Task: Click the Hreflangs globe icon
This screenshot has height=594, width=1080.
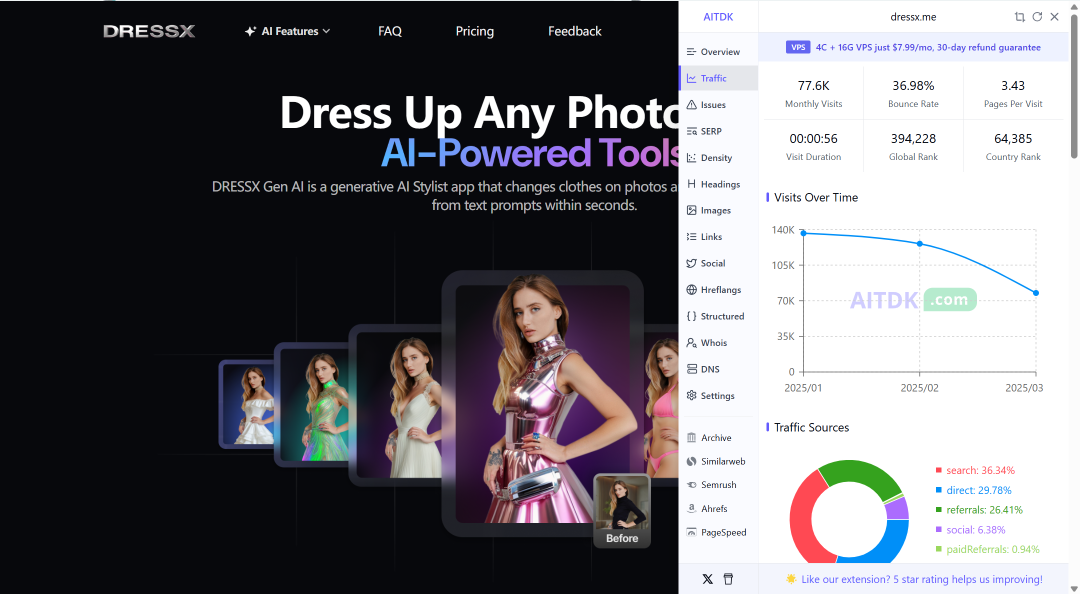Action: 692,289
